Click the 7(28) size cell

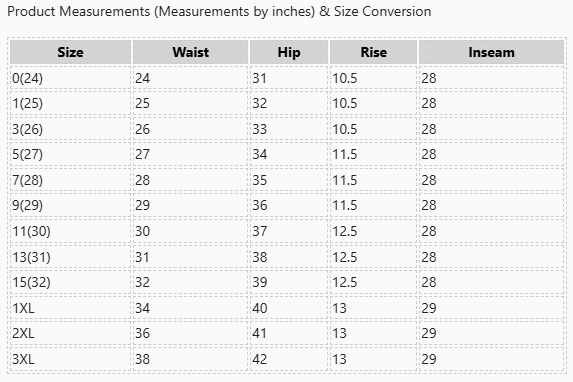tap(70, 180)
